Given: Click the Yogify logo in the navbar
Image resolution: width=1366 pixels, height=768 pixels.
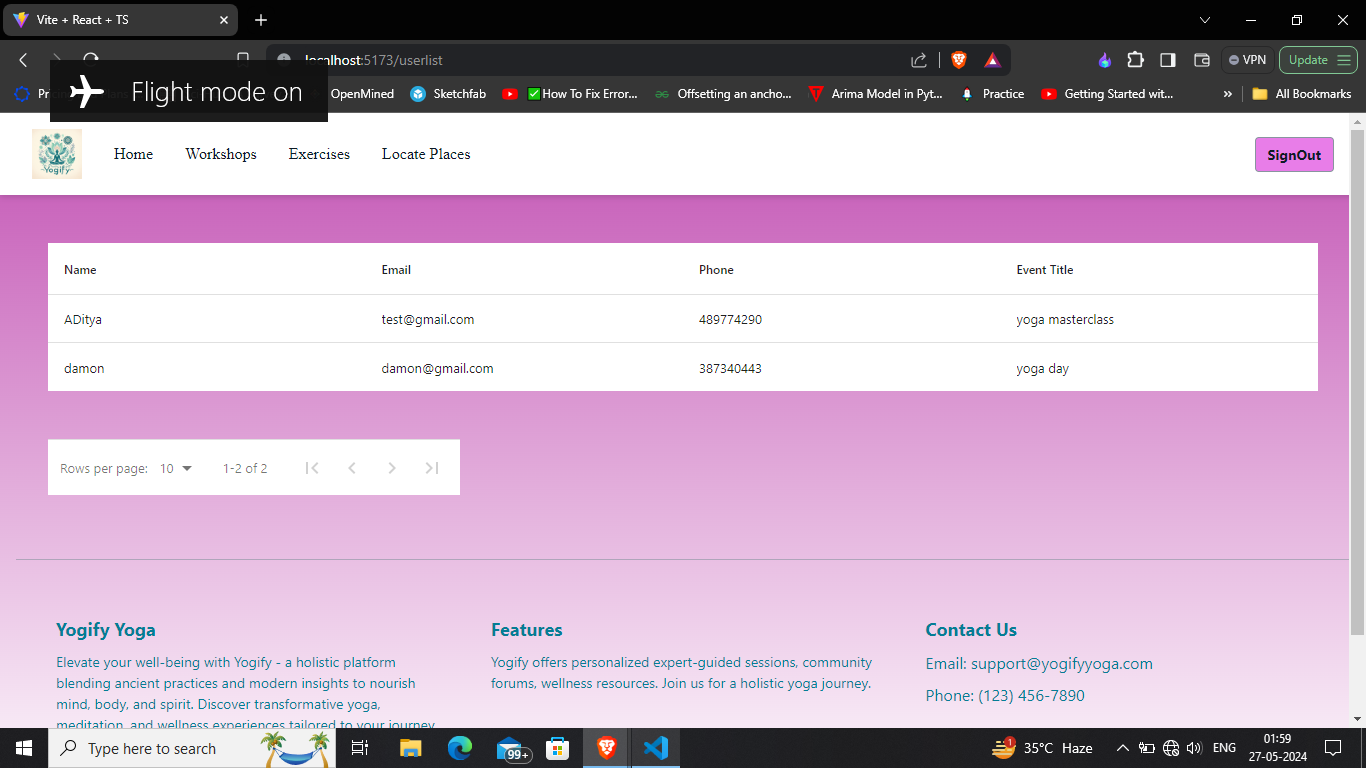Looking at the screenshot, I should click(x=57, y=154).
